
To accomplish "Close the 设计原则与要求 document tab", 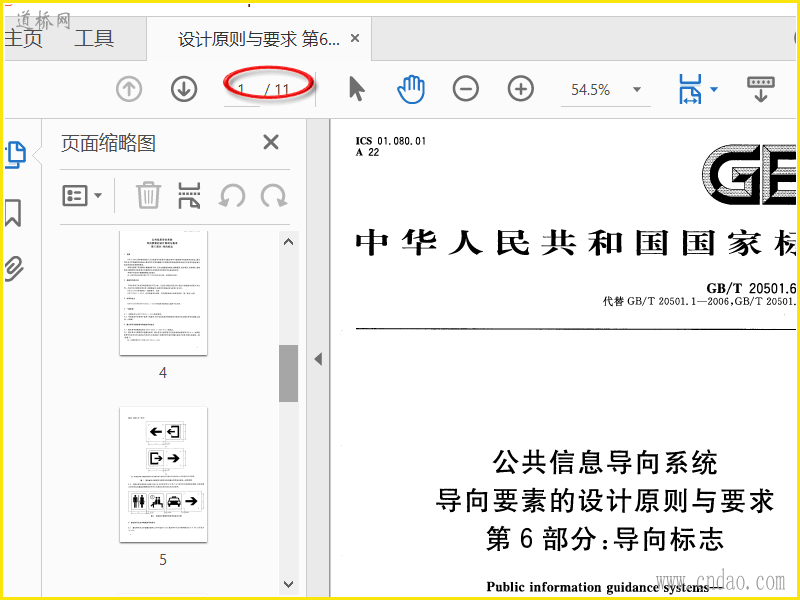I will pos(355,38).
